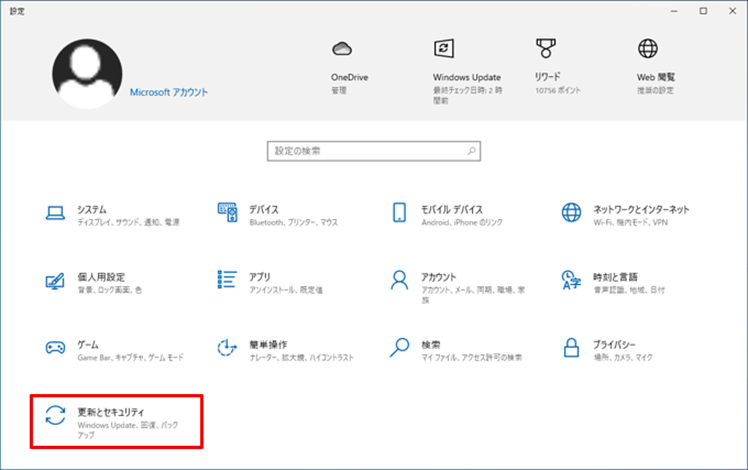Open the アプリ category title
748x470 pixels.
260,277
